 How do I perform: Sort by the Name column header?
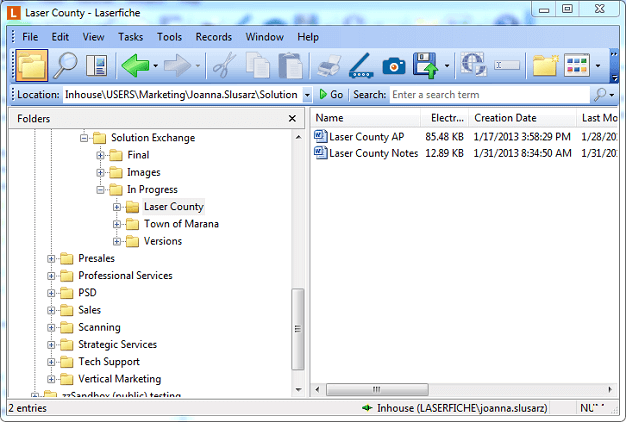(x=365, y=118)
